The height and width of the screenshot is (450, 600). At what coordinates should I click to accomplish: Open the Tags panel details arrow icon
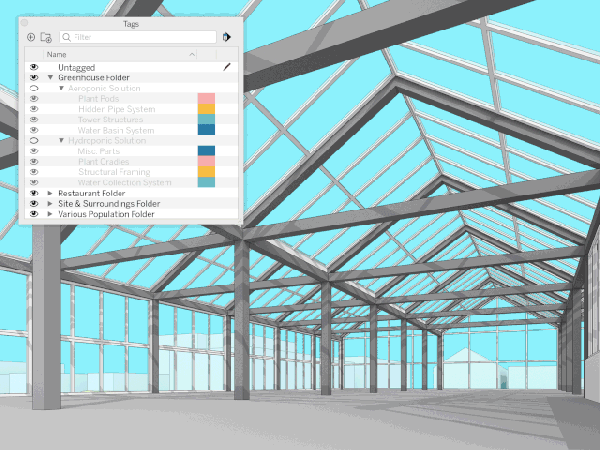point(227,37)
